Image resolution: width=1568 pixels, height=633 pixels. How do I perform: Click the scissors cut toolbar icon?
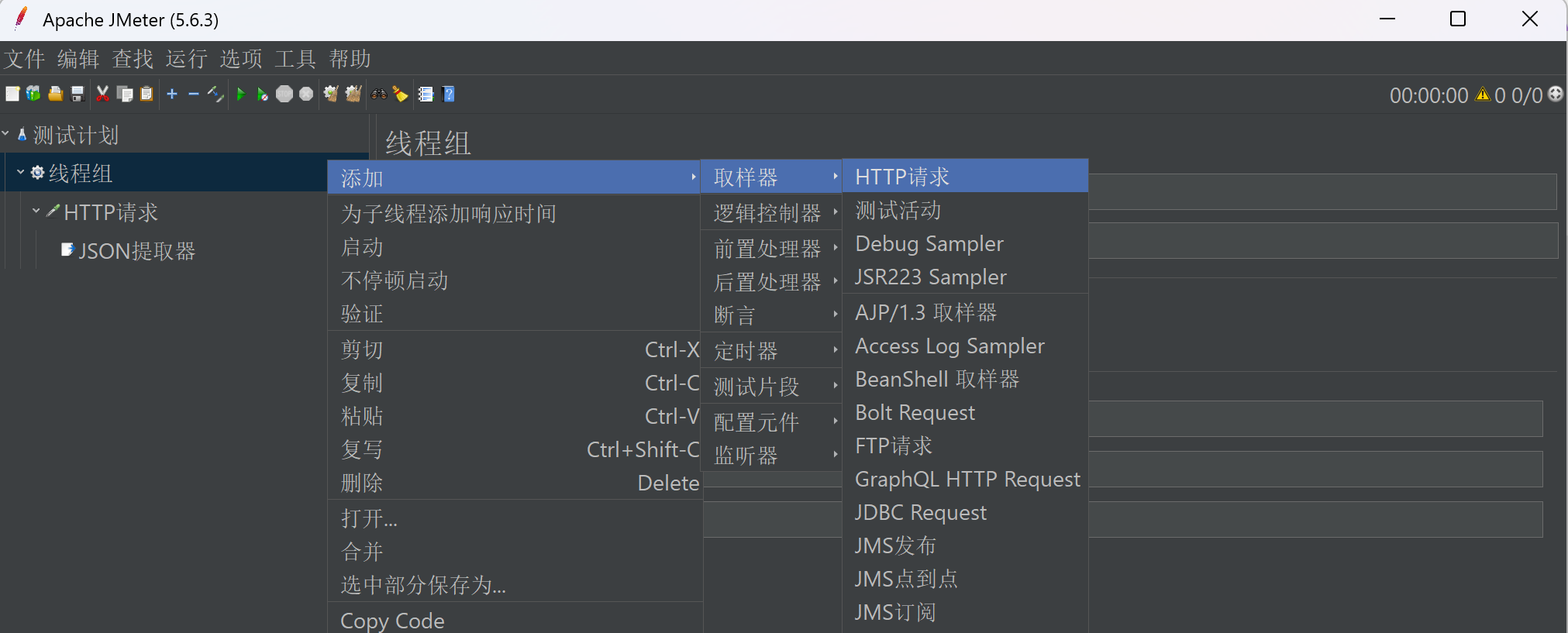pyautogui.click(x=102, y=94)
